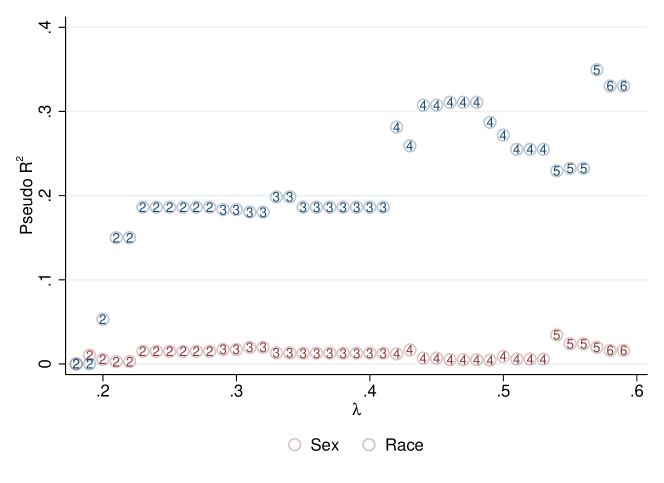Click the .2 tick label on x-axis
Viewport: 664px width, 483px height.
pyautogui.click(x=102, y=392)
